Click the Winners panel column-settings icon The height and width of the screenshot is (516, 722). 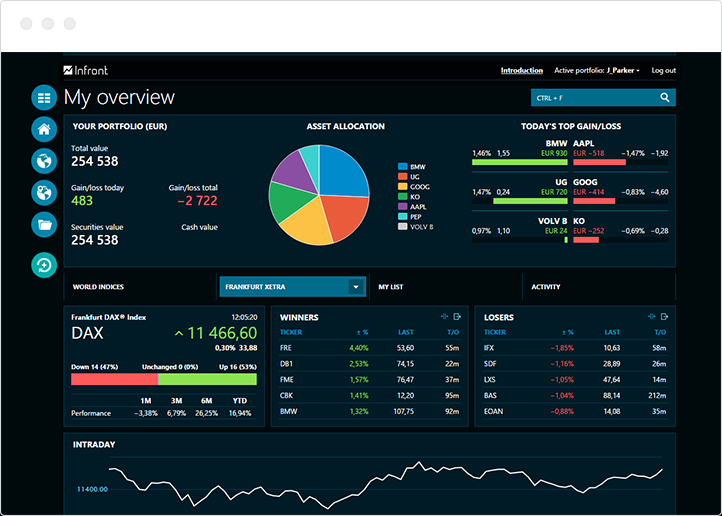pyautogui.click(x=444, y=317)
